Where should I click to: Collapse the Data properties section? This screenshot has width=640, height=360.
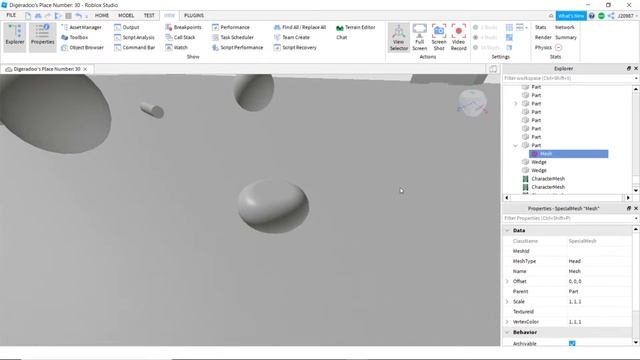507,231
